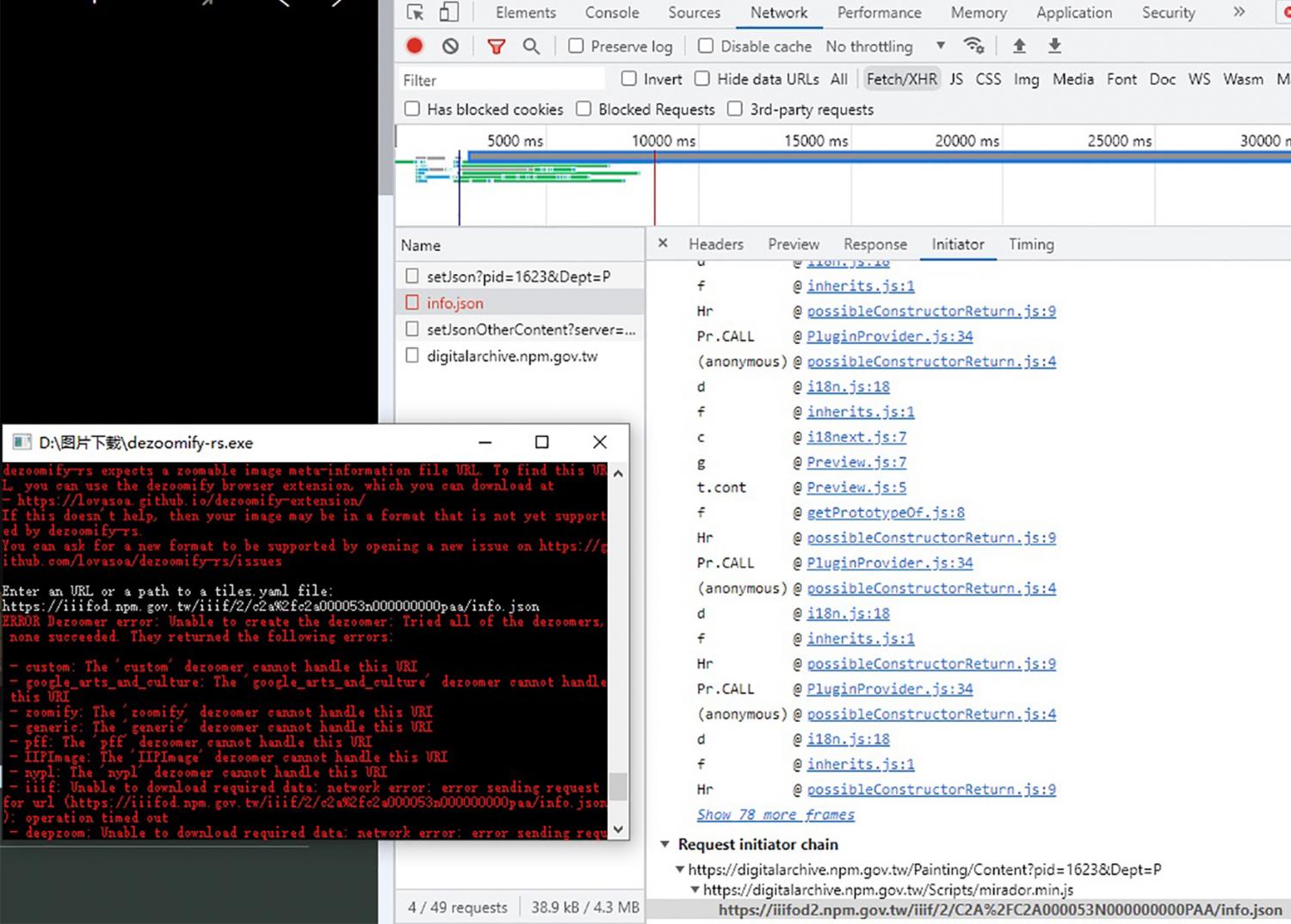The height and width of the screenshot is (924, 1291).
Task: Open the Timing tab
Action: [x=1030, y=244]
